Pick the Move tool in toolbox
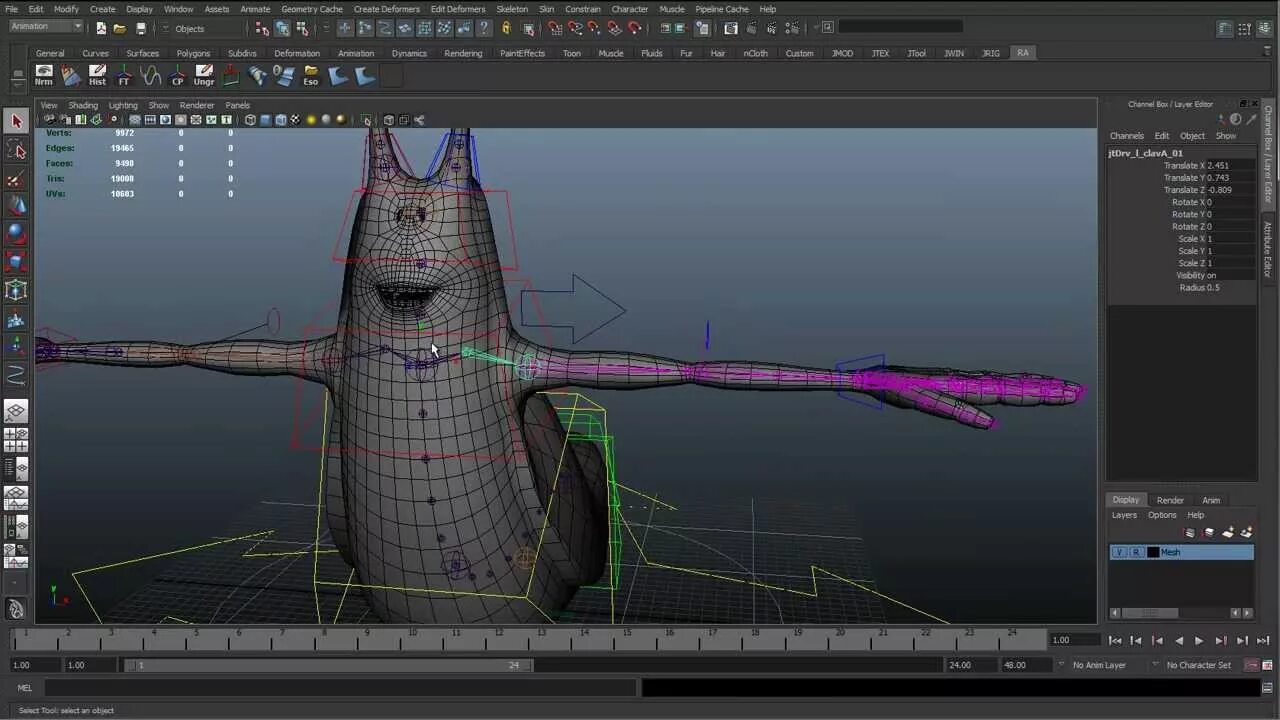 tap(16, 206)
